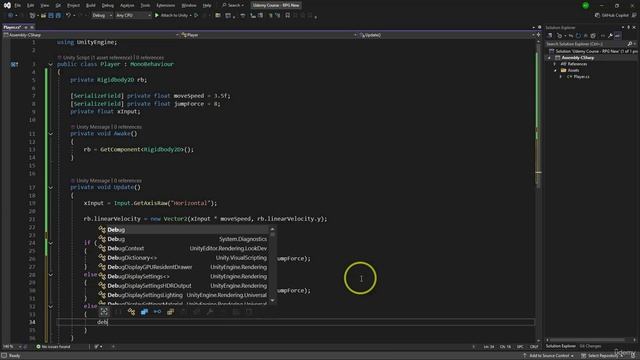This screenshot has height=360, width=640.
Task: Click the Search box in title bar
Action: pyautogui.click(x=233, y=5)
